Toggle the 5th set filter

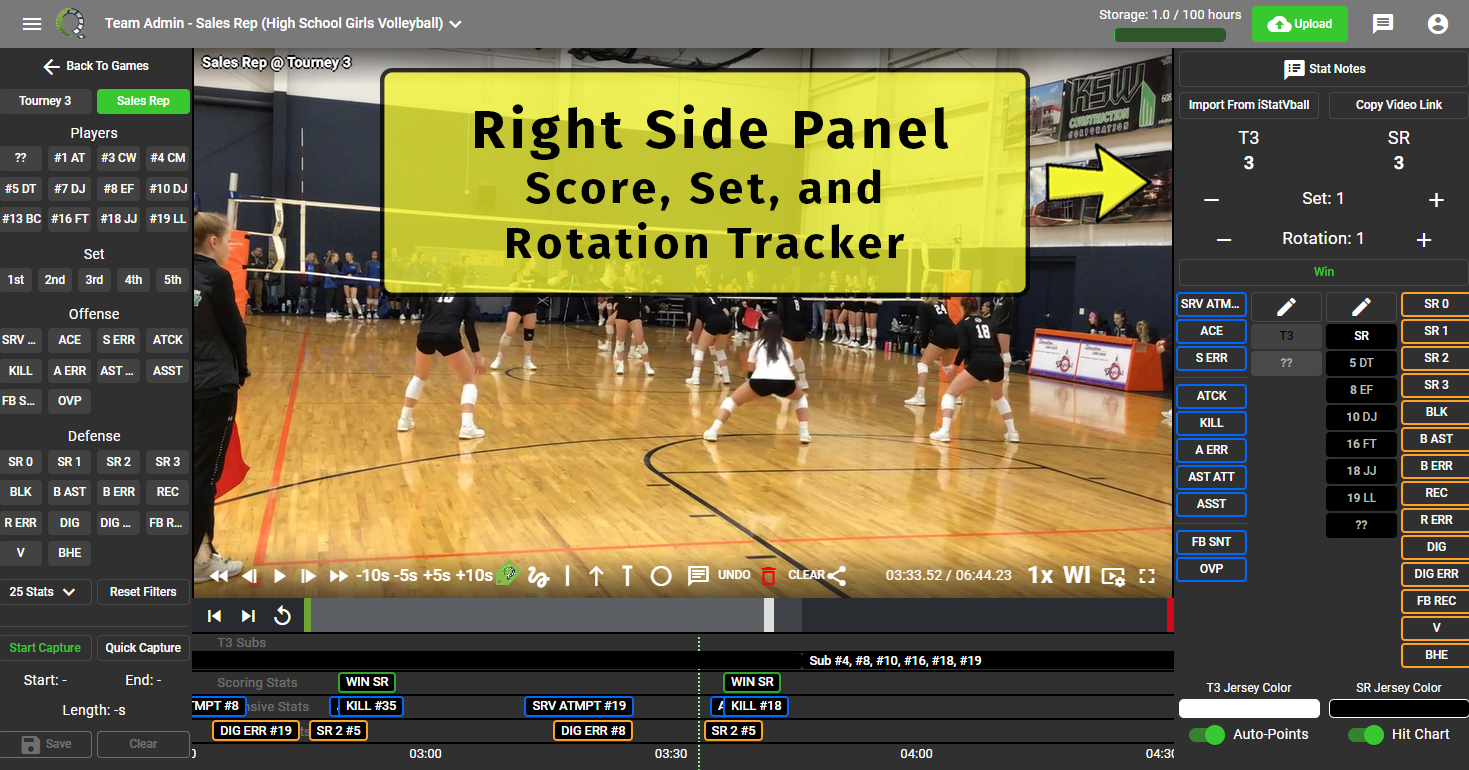pyautogui.click(x=173, y=280)
